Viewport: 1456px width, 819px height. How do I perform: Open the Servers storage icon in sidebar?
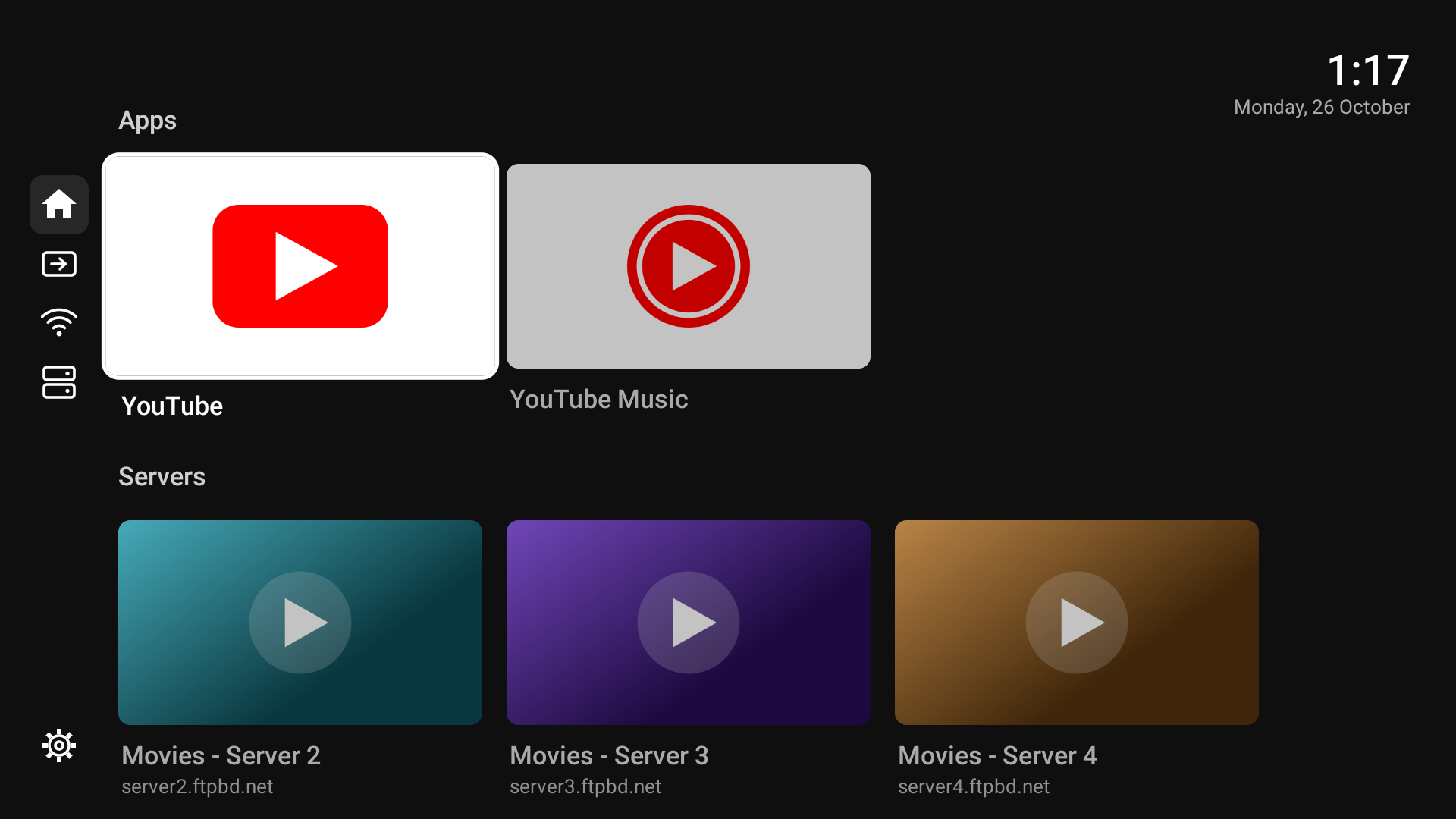point(59,382)
